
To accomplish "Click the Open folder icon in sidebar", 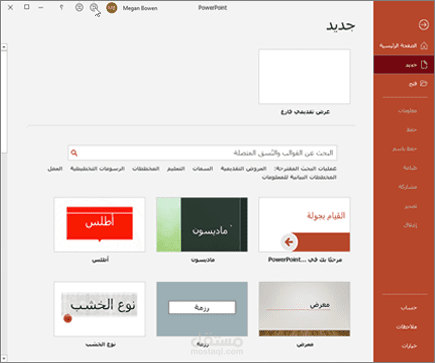I will click(424, 83).
